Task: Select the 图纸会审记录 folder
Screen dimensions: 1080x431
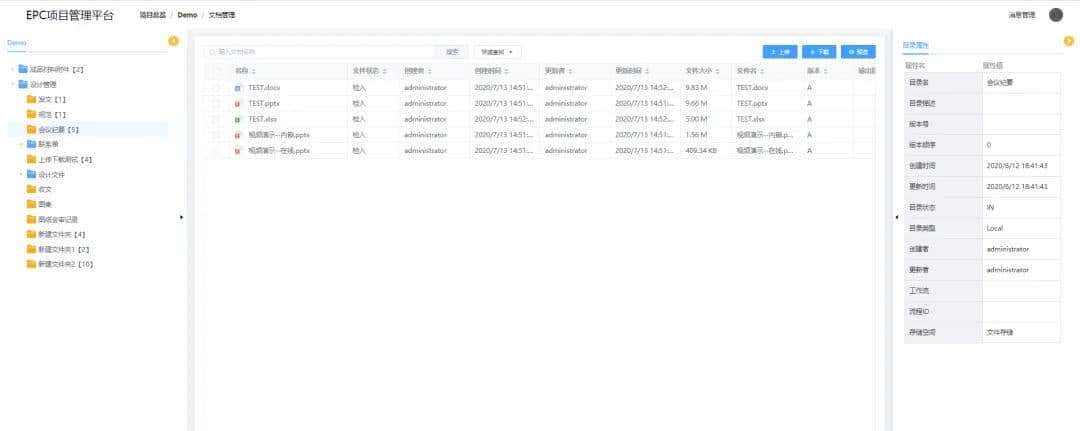Action: (x=59, y=220)
